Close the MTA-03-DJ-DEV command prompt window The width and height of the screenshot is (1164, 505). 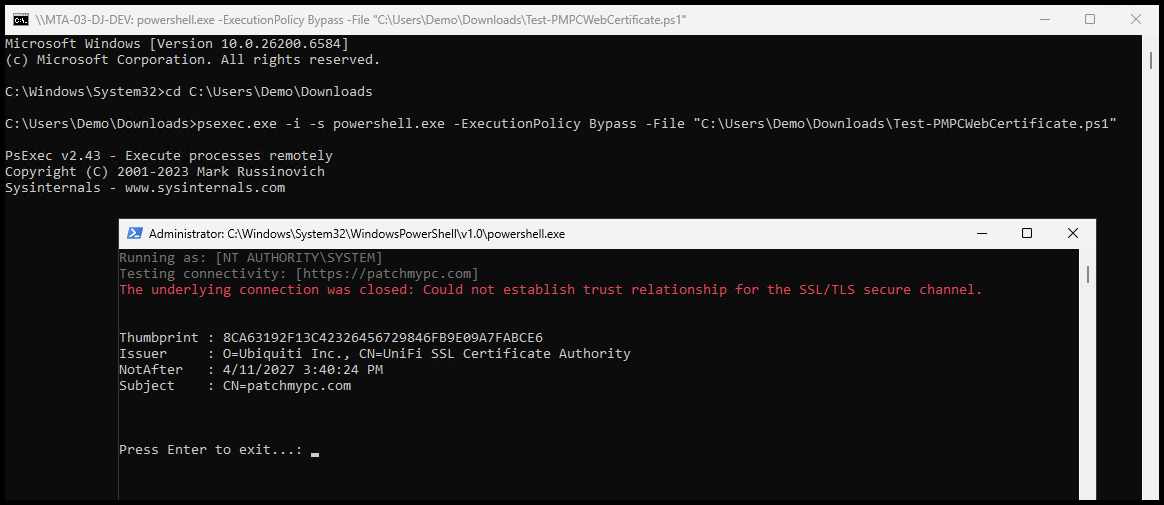tap(1136, 20)
